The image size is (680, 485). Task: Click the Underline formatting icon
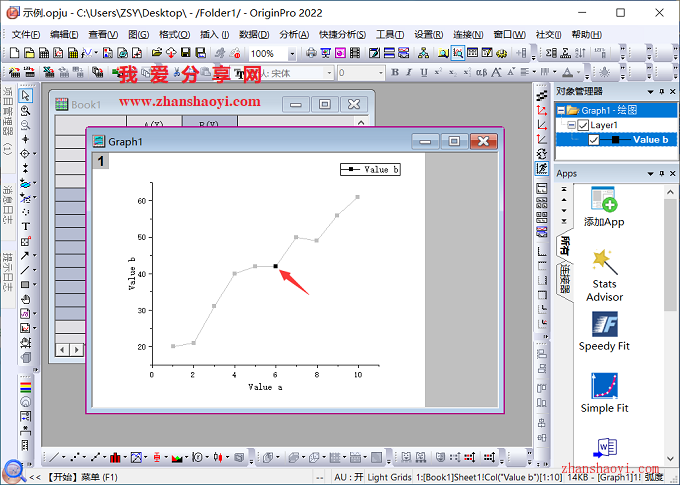[424, 72]
